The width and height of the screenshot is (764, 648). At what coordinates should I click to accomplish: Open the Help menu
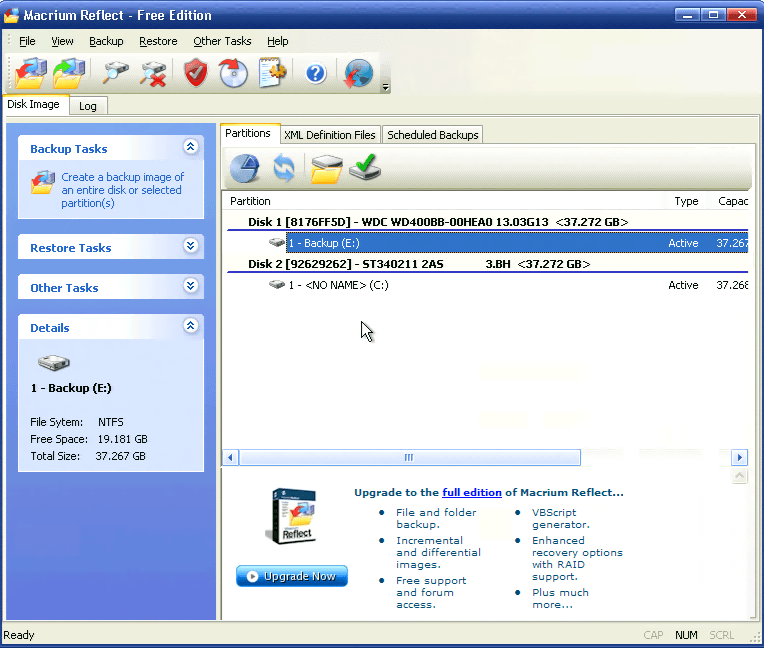[x=278, y=41]
